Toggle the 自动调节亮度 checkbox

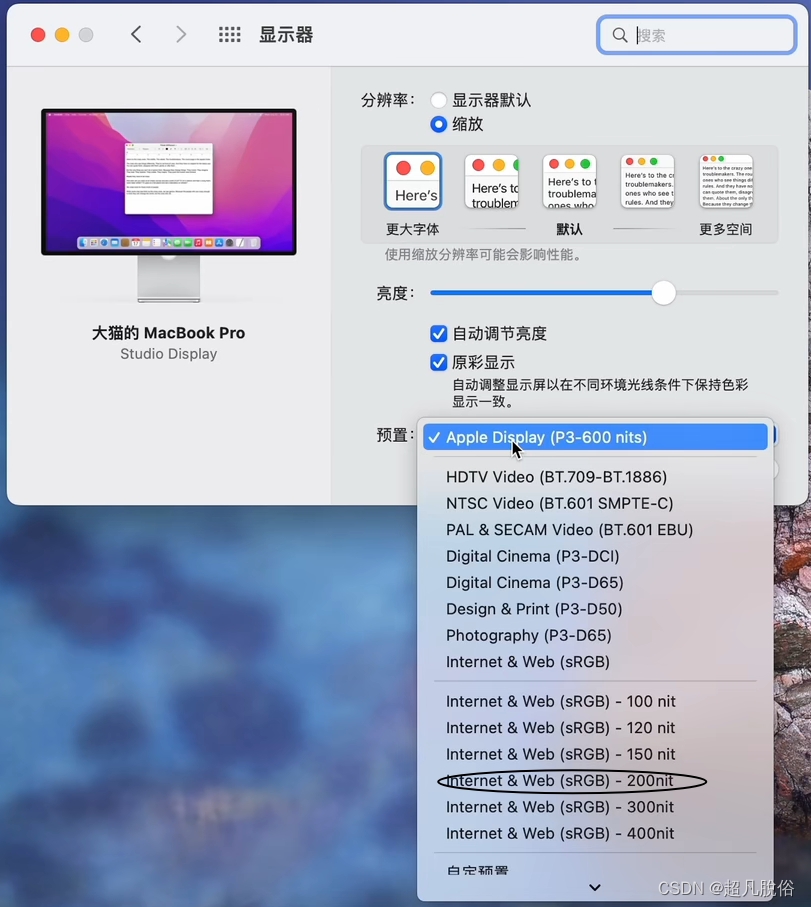(438, 334)
